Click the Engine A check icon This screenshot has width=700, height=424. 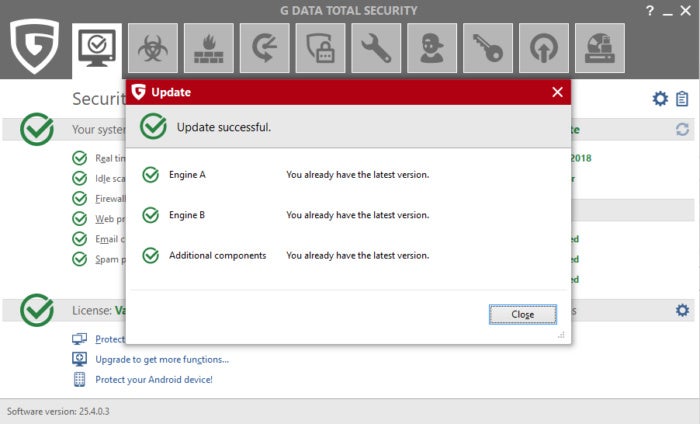click(x=150, y=175)
